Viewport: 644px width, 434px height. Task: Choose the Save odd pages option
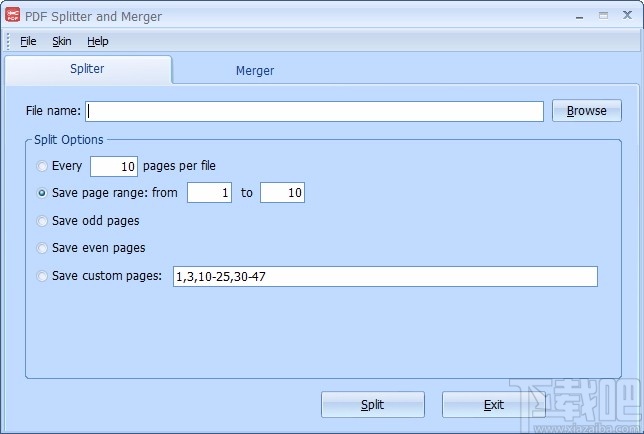click(42, 221)
